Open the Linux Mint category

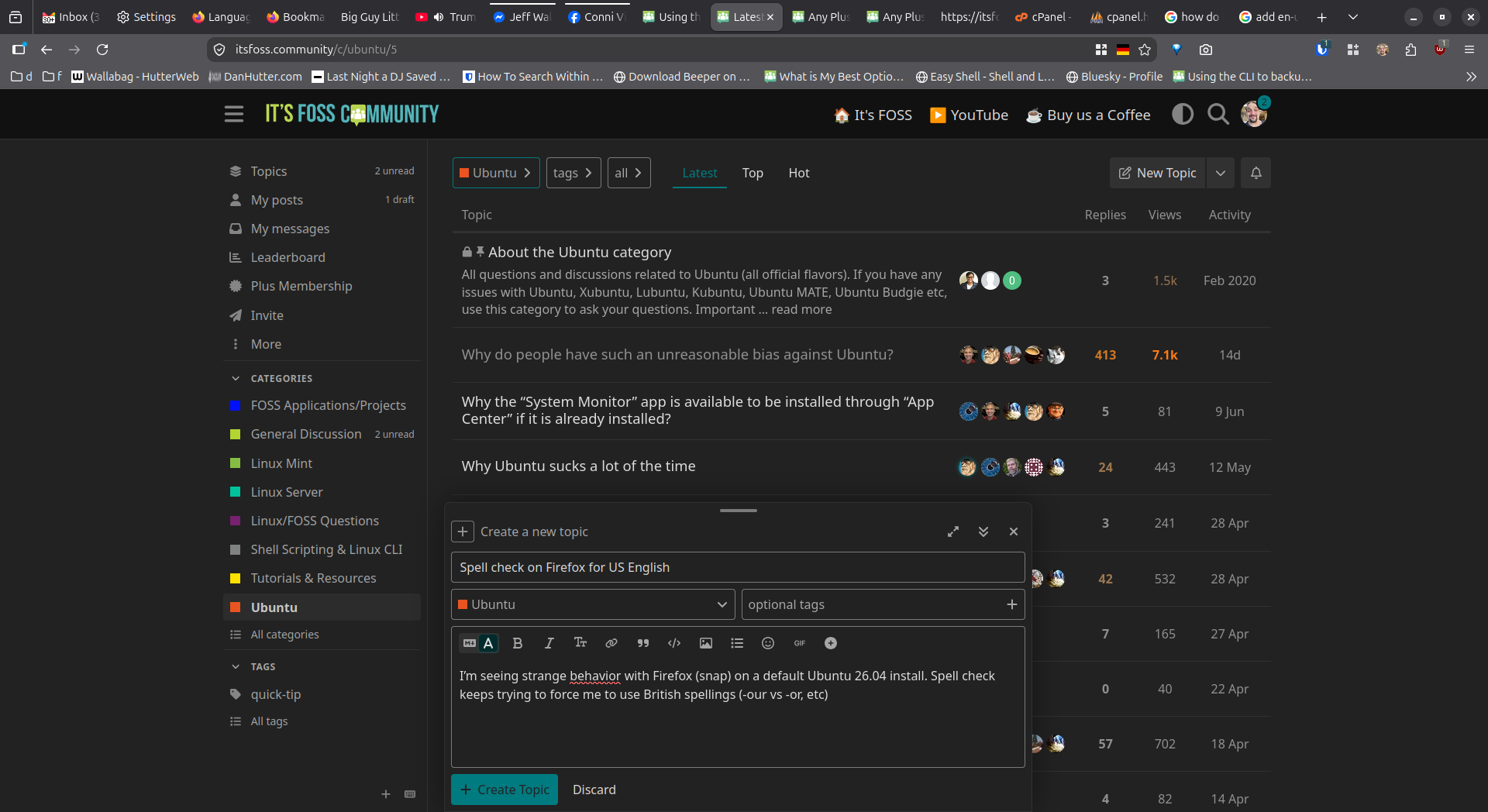tap(281, 463)
